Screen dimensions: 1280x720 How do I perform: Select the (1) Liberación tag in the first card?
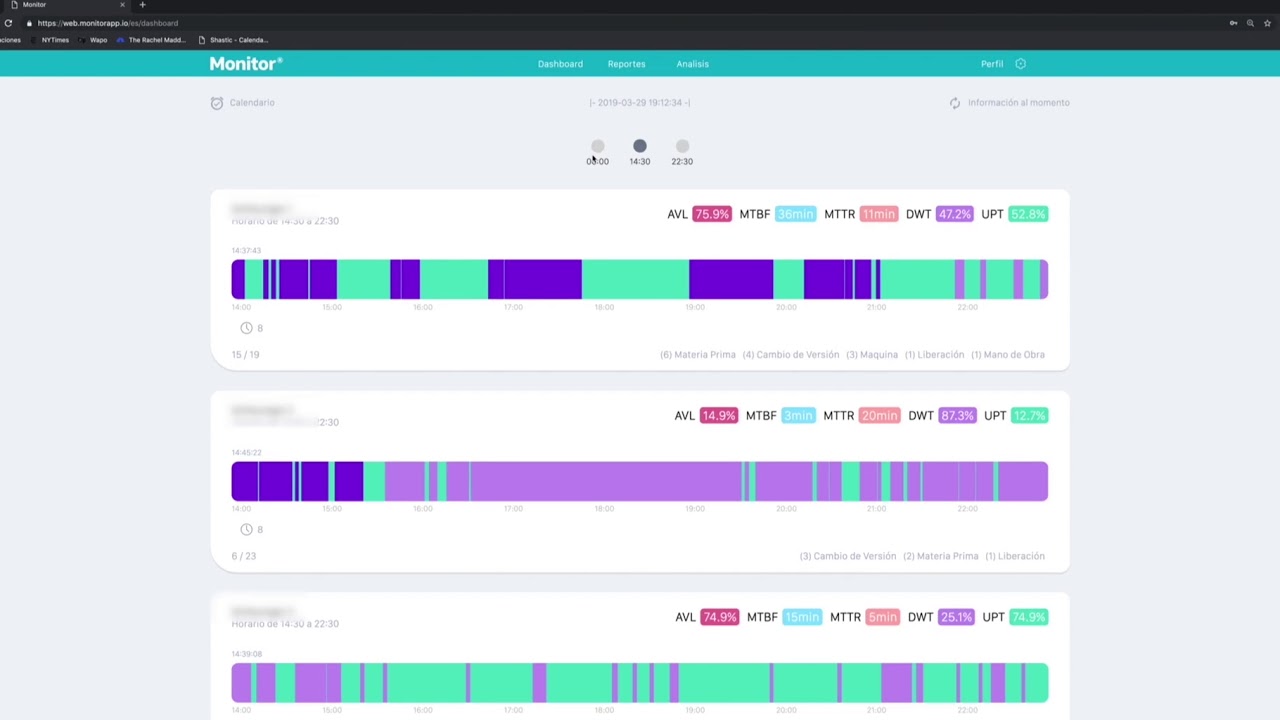coord(935,354)
